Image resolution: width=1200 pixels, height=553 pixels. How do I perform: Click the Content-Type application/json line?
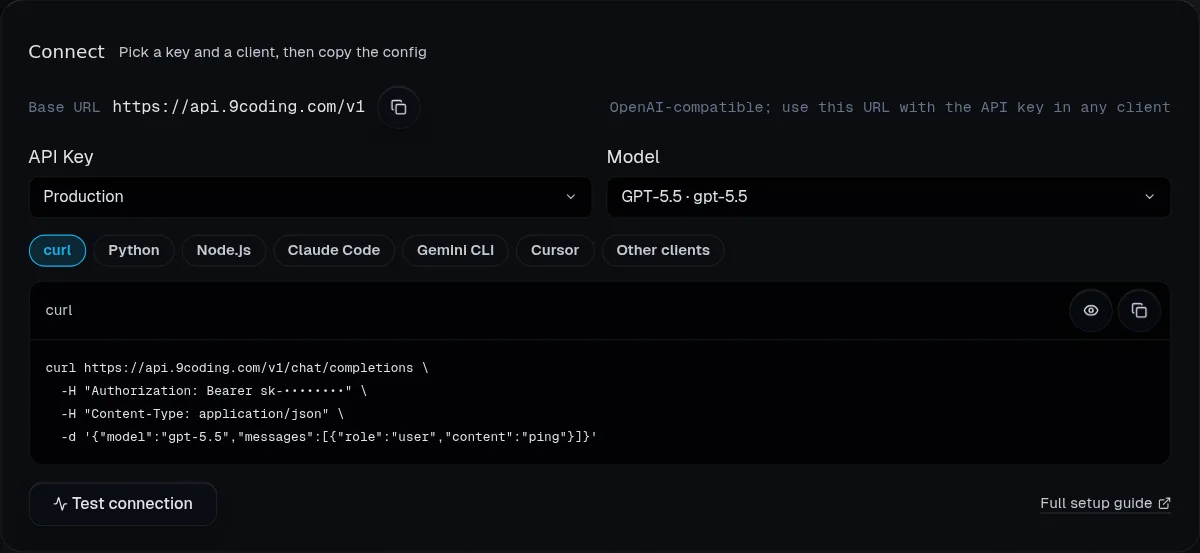(203, 414)
